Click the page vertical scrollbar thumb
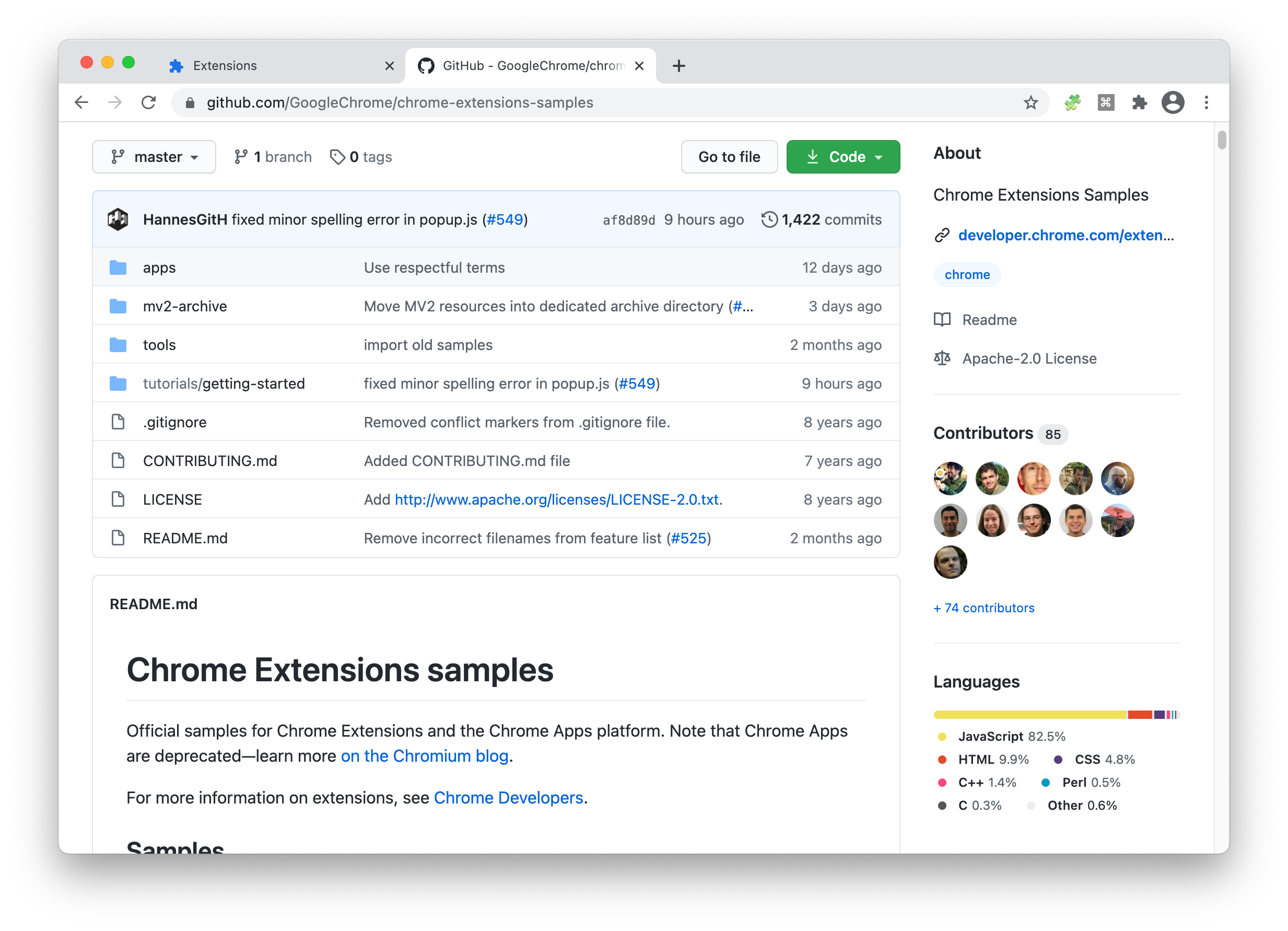 tap(1221, 139)
